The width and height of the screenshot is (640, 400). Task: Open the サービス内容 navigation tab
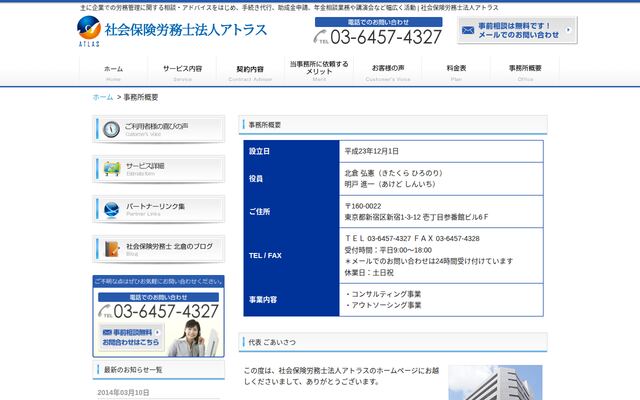pos(182,72)
